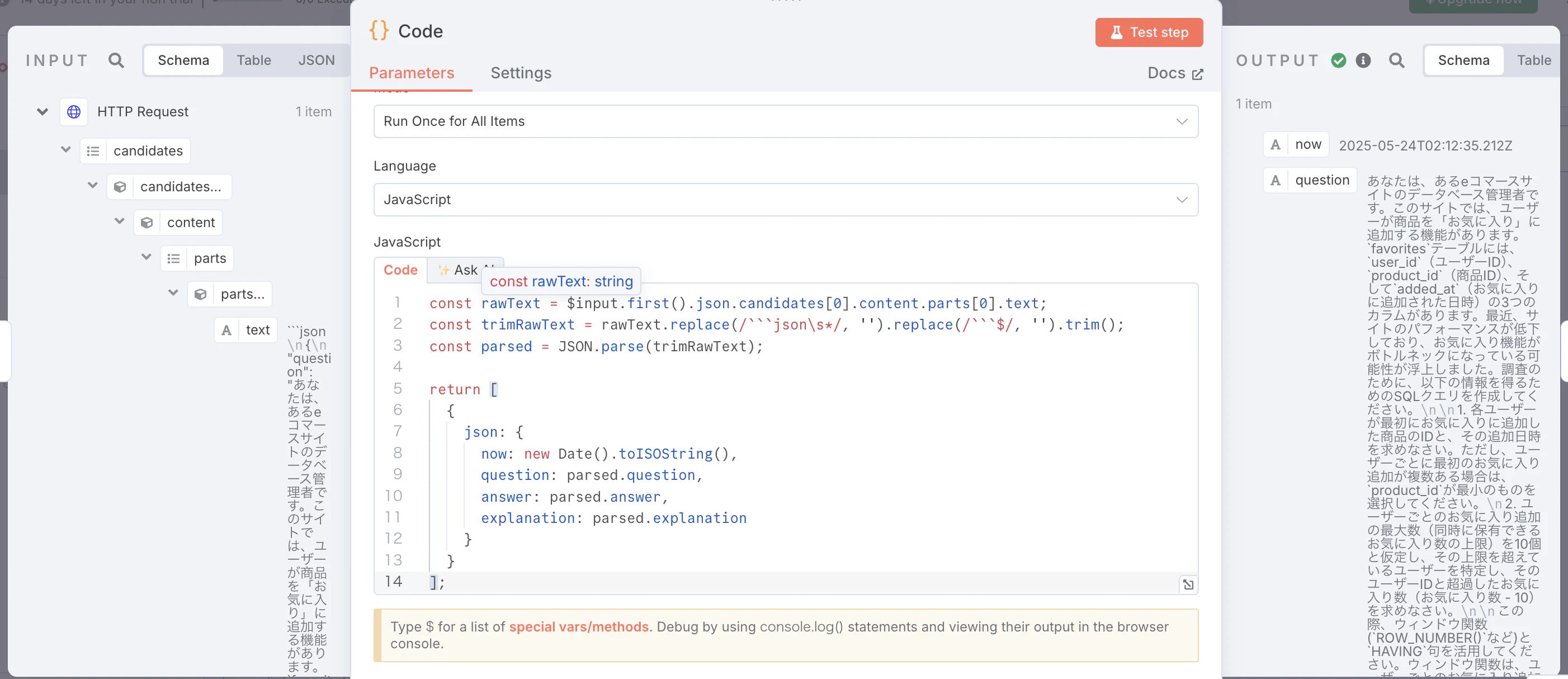Click the search icon in the OUTPUT panel

[1396, 60]
